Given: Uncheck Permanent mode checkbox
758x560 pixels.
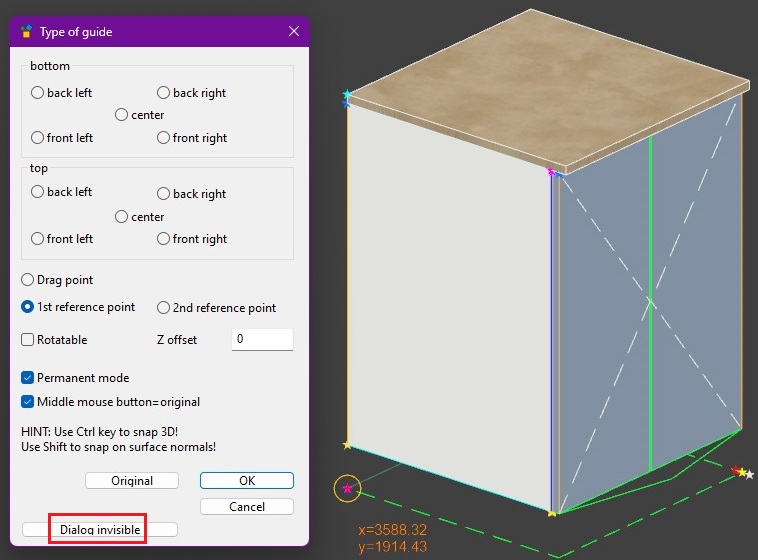Looking at the screenshot, I should coord(28,377).
